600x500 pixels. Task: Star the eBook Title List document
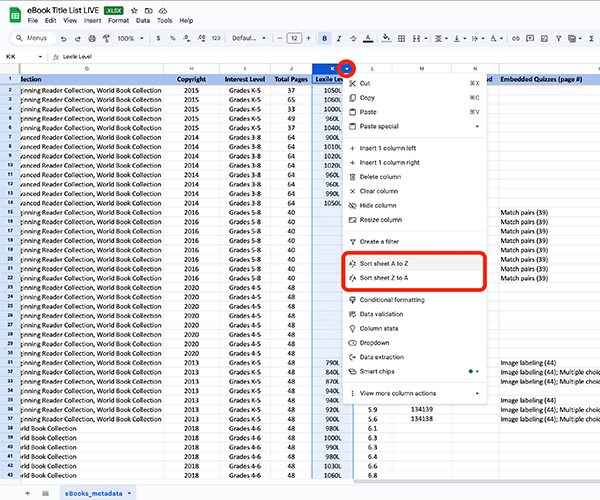(134, 10)
